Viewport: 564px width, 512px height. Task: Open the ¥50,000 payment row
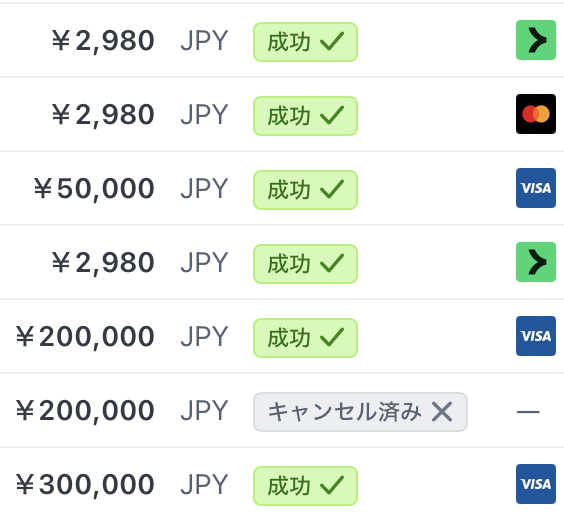[282, 188]
